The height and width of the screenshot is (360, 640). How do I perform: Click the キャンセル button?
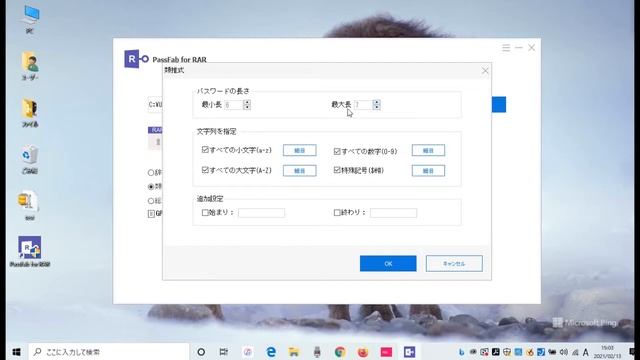(454, 264)
